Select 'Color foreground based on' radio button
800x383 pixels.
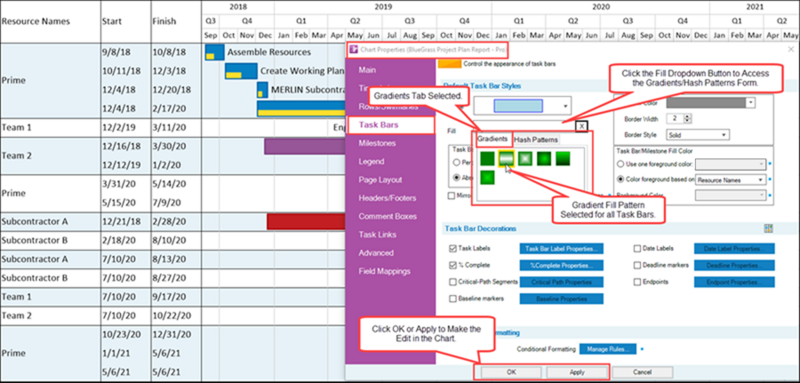tap(621, 180)
